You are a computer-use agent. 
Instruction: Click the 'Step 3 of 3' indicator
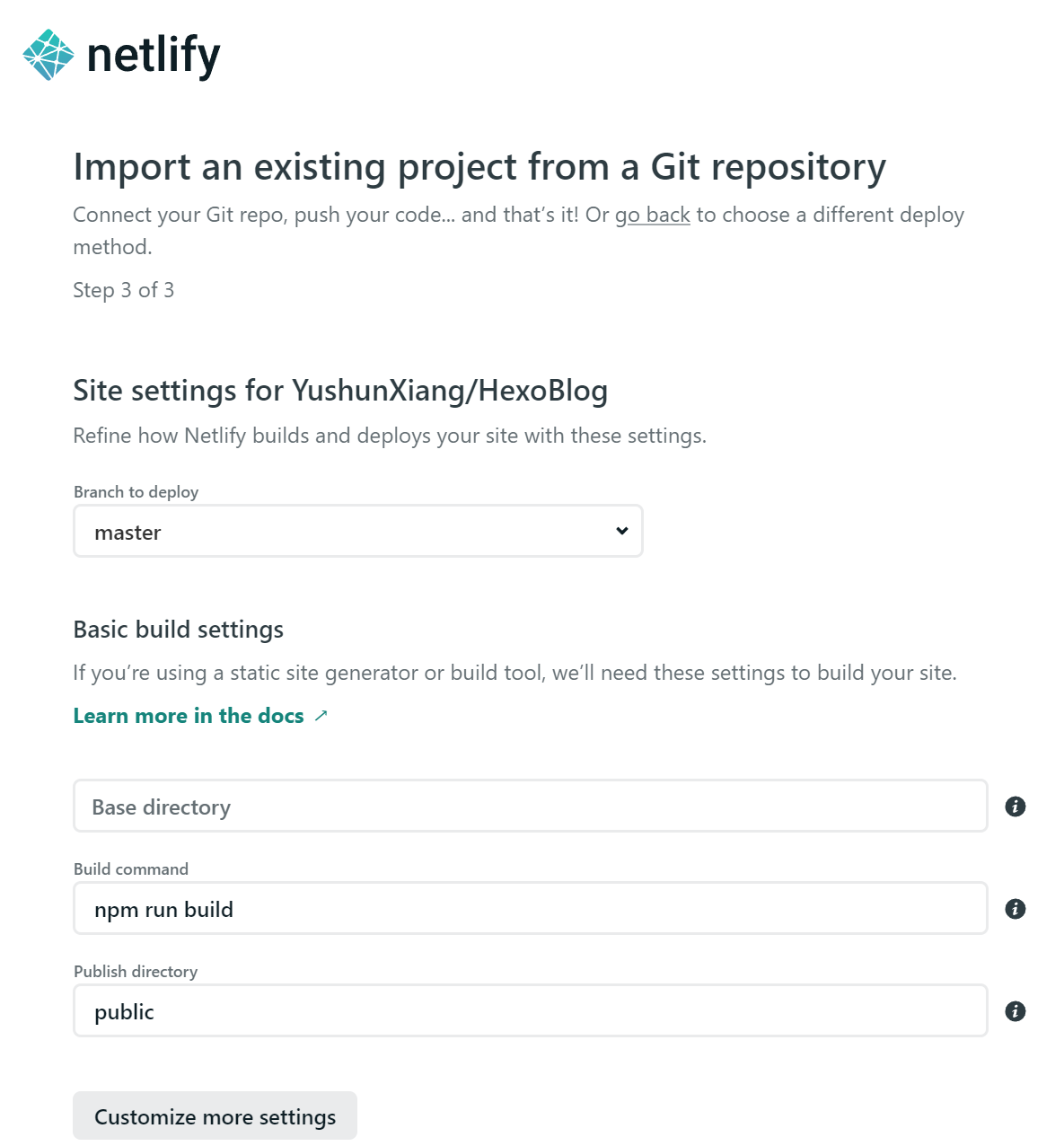(124, 290)
